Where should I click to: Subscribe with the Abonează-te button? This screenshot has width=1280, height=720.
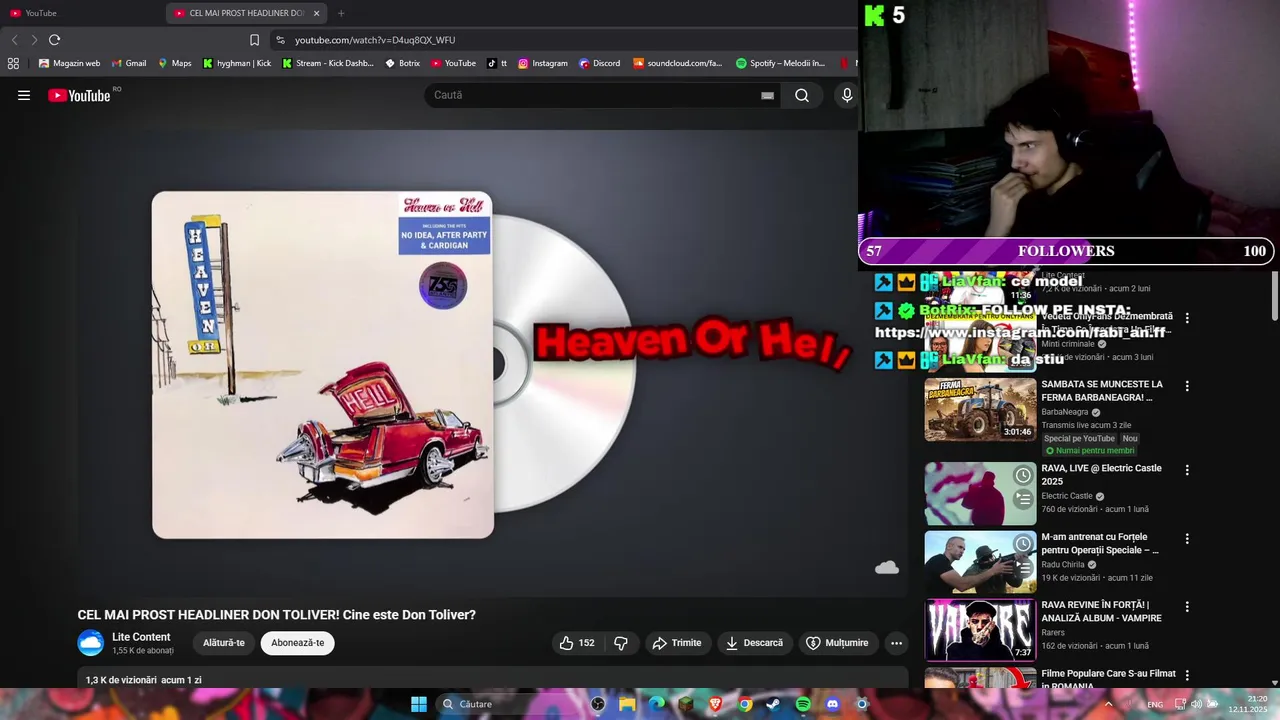[298, 643]
